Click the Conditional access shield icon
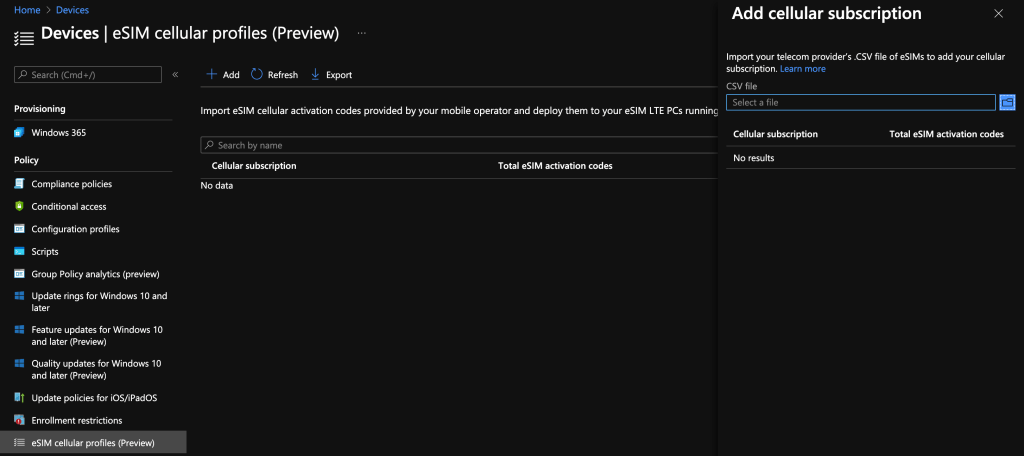This screenshot has width=1024, height=456. (19, 206)
